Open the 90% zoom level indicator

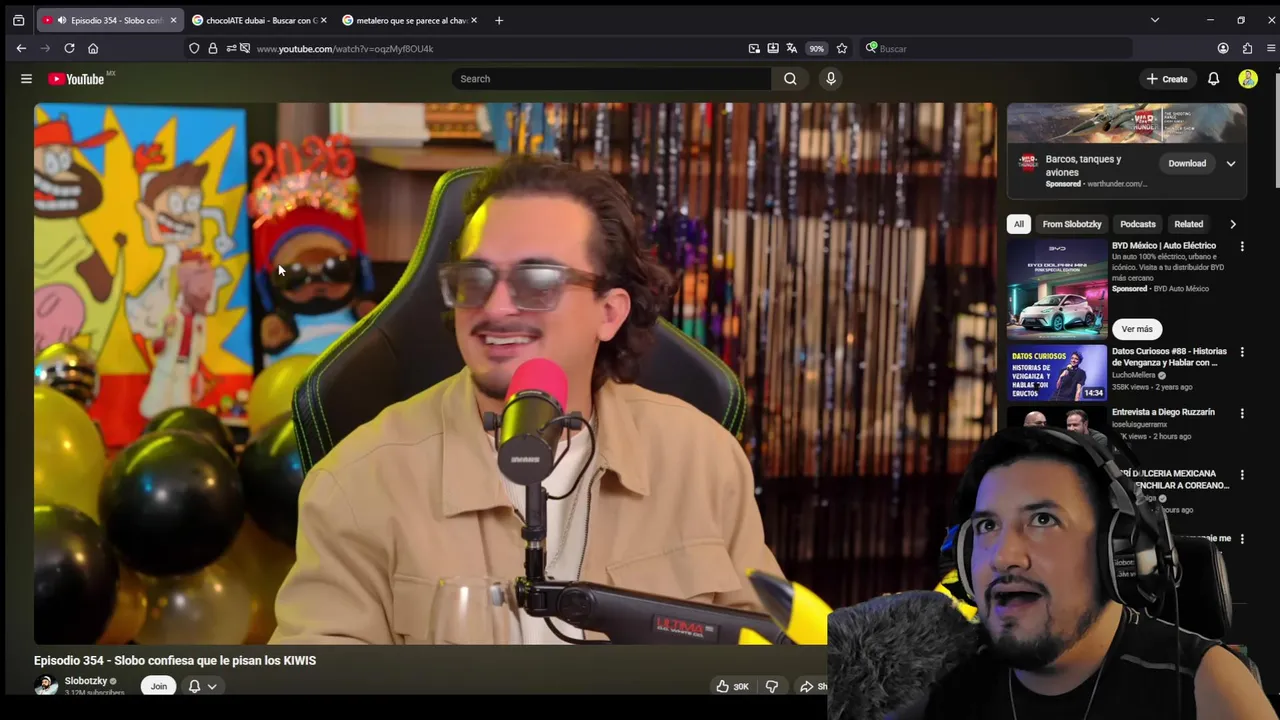tap(817, 48)
